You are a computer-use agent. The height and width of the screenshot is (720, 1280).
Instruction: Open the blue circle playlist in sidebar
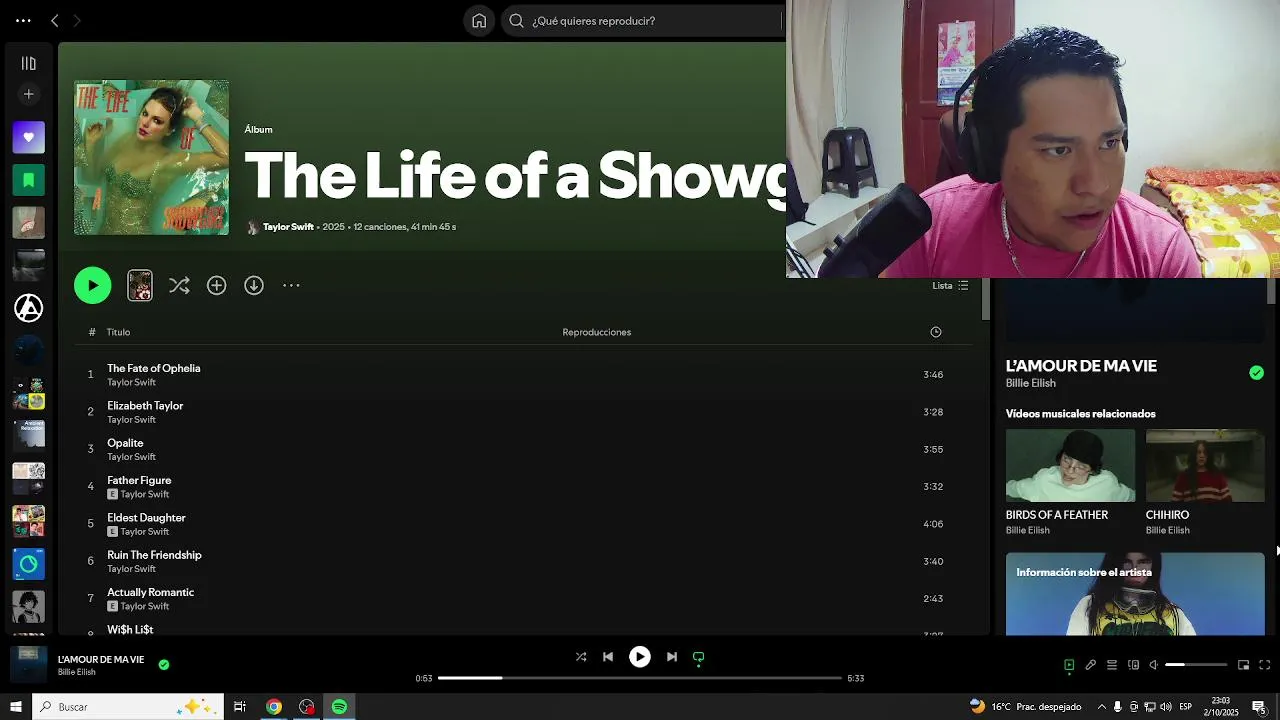pos(28,564)
